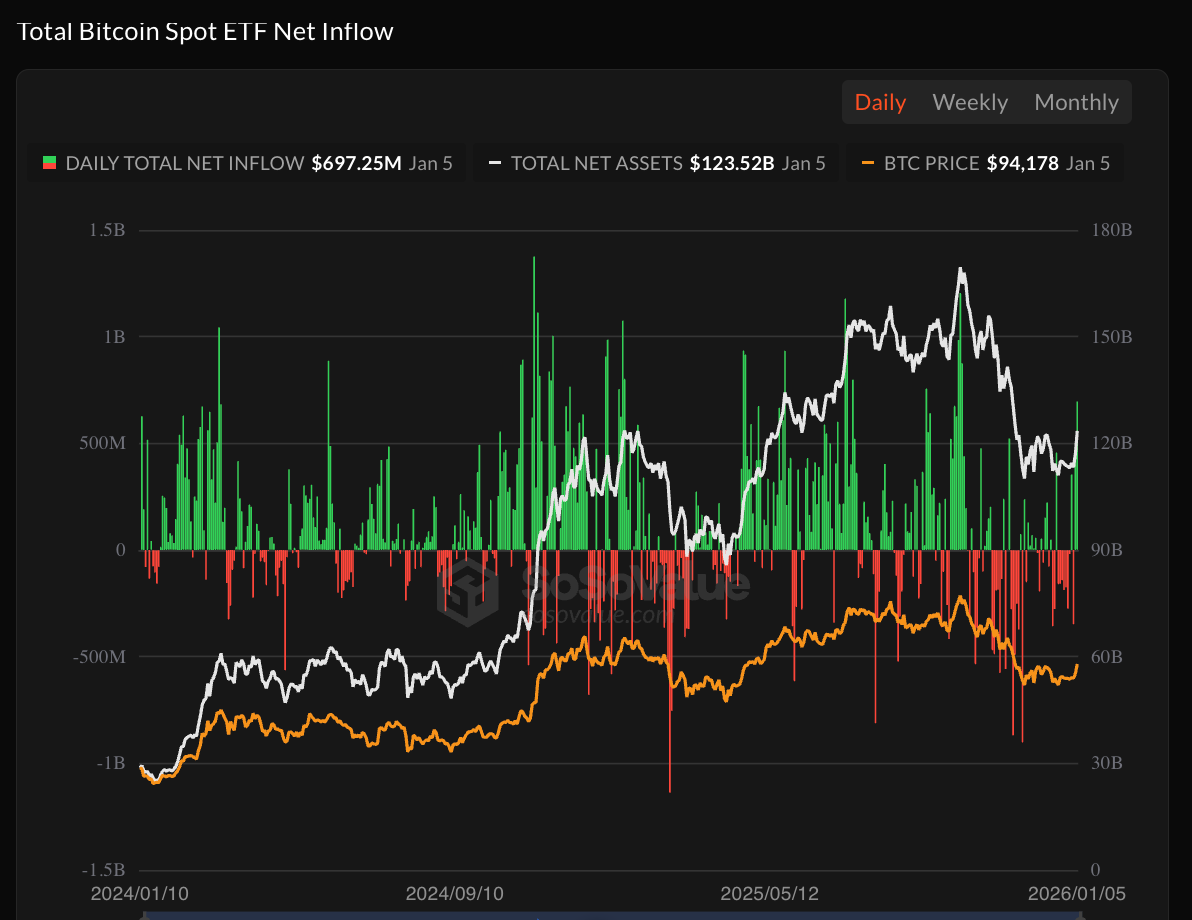The width and height of the screenshot is (1192, 920).
Task: Select the 2024/09/10 x-axis date label
Action: (455, 893)
